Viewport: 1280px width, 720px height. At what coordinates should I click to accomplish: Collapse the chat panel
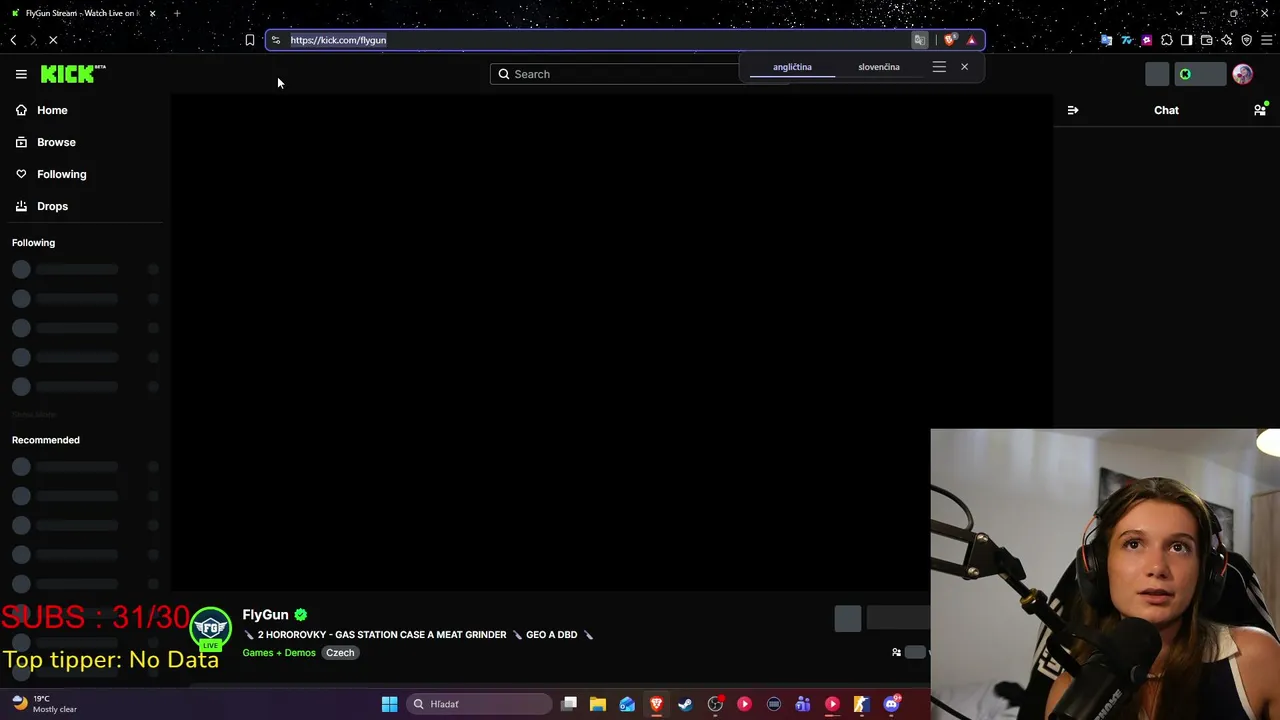click(x=1073, y=110)
